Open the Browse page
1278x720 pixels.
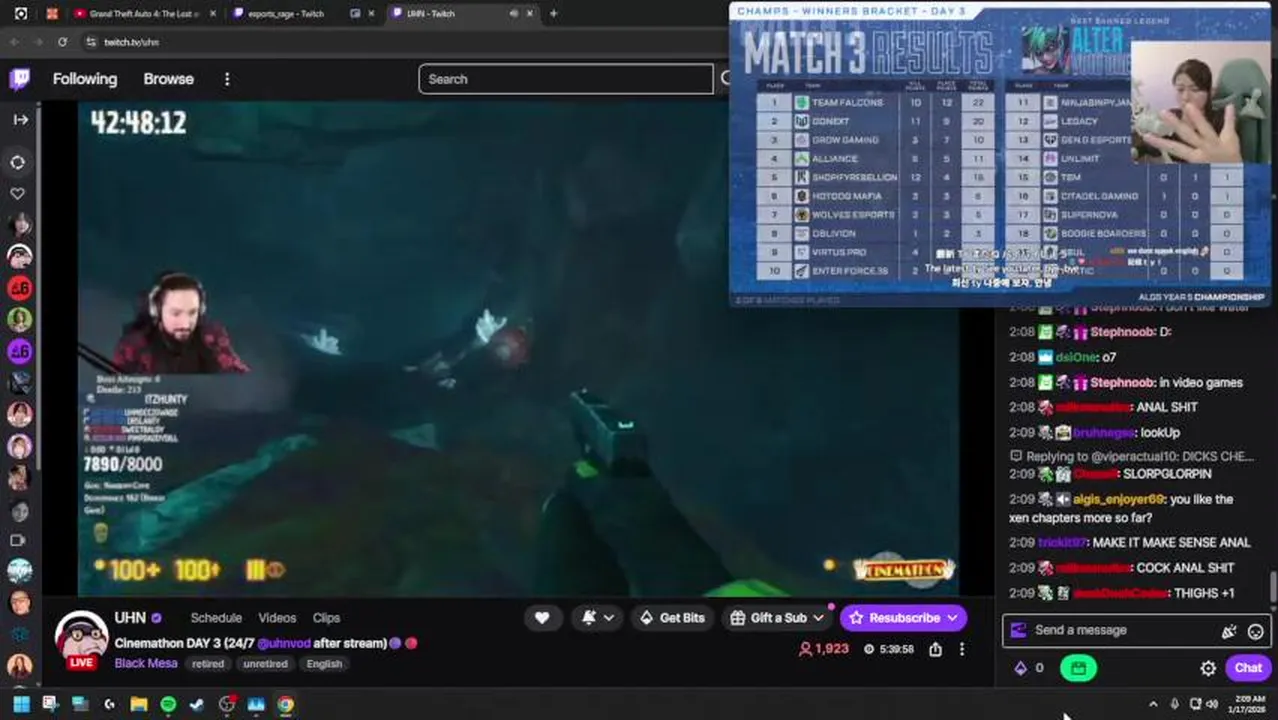coord(168,79)
